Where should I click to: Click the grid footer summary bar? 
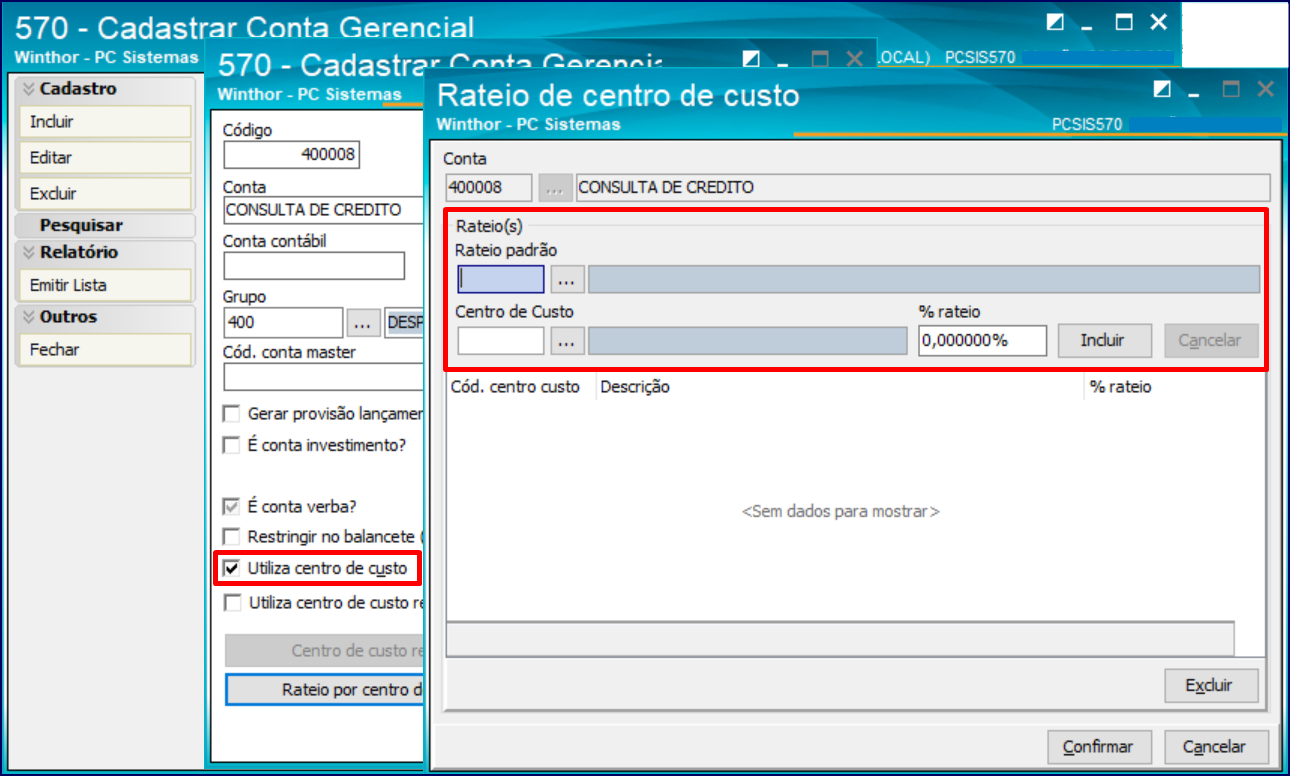(840, 637)
